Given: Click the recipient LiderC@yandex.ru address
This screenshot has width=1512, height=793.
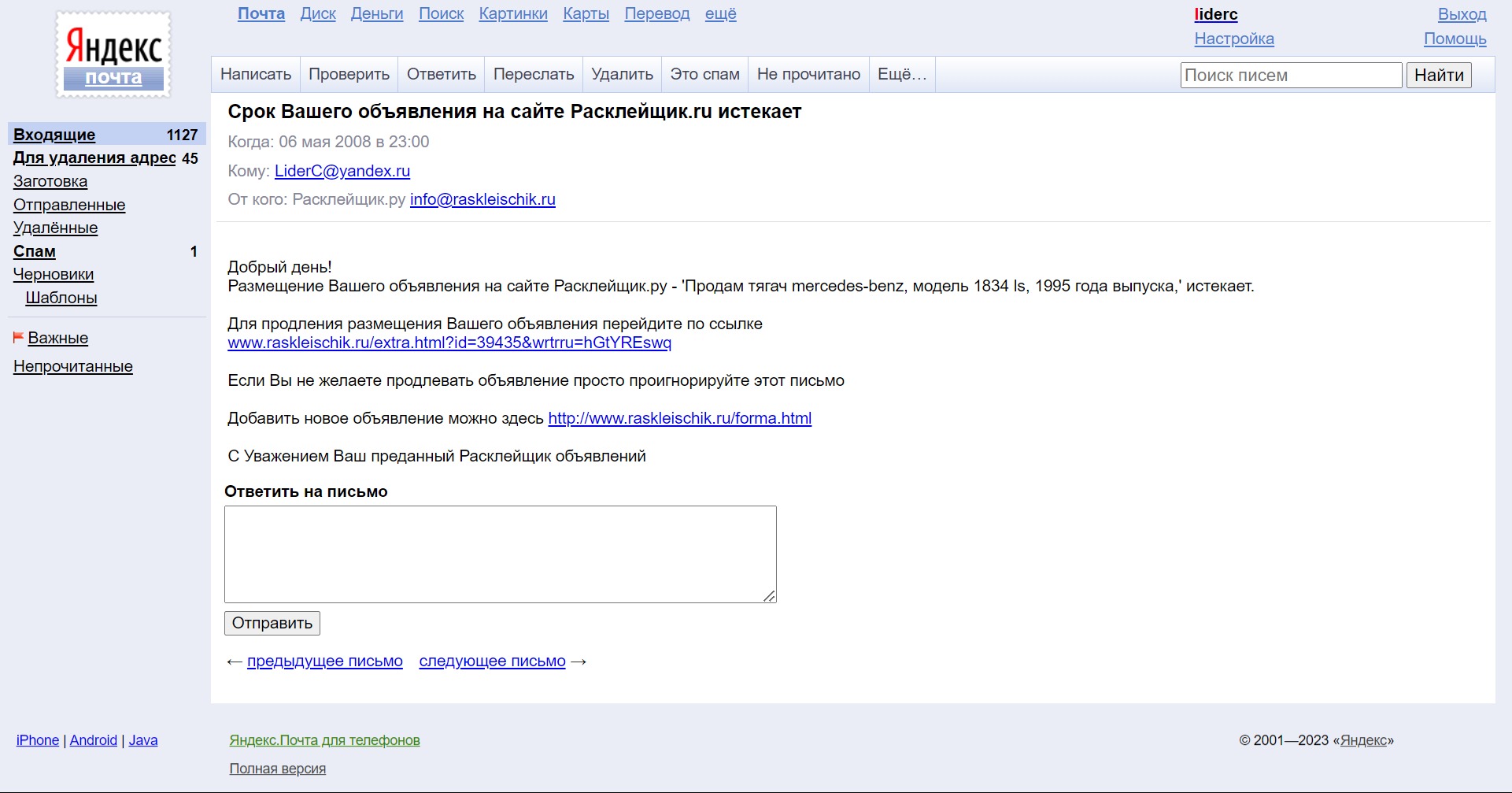Looking at the screenshot, I should point(342,171).
